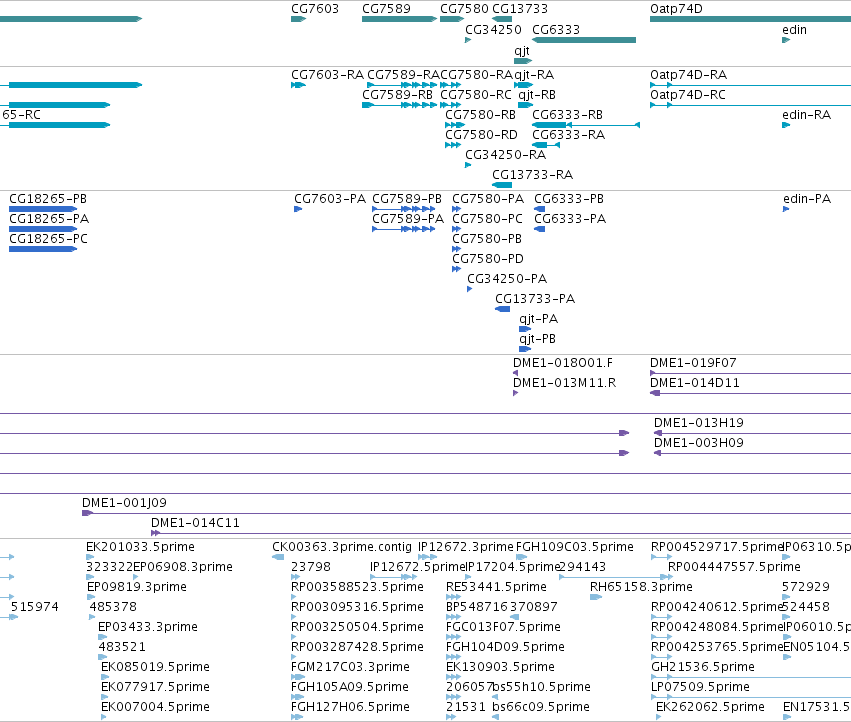
Task: Select the FGM217C03.3prime EST label
Action: 350,667
